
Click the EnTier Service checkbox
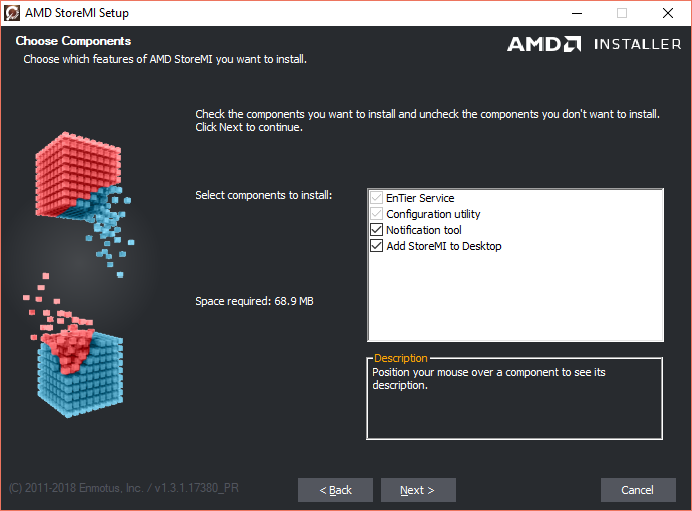click(377, 198)
